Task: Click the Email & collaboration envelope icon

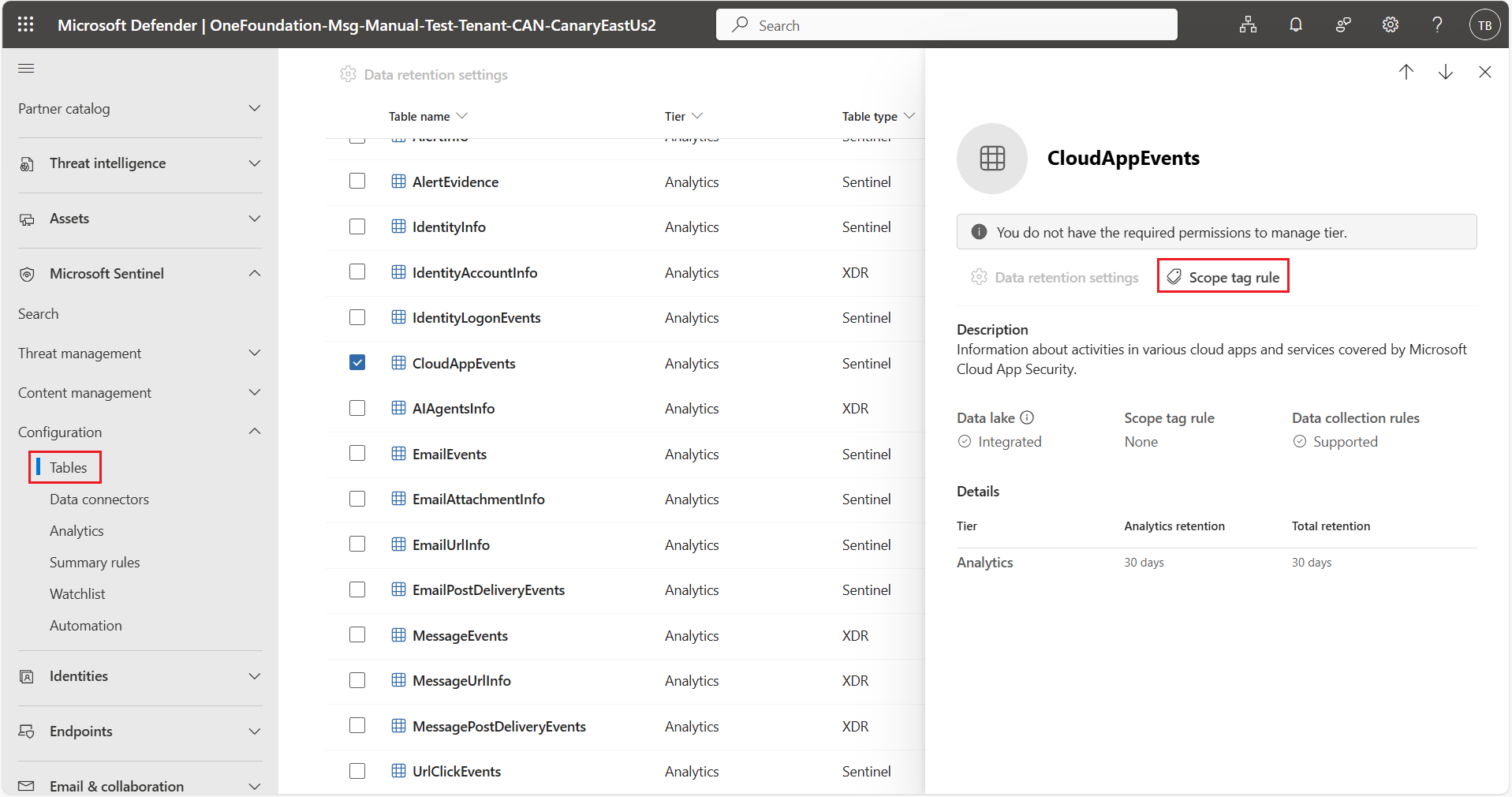Action: point(27,786)
